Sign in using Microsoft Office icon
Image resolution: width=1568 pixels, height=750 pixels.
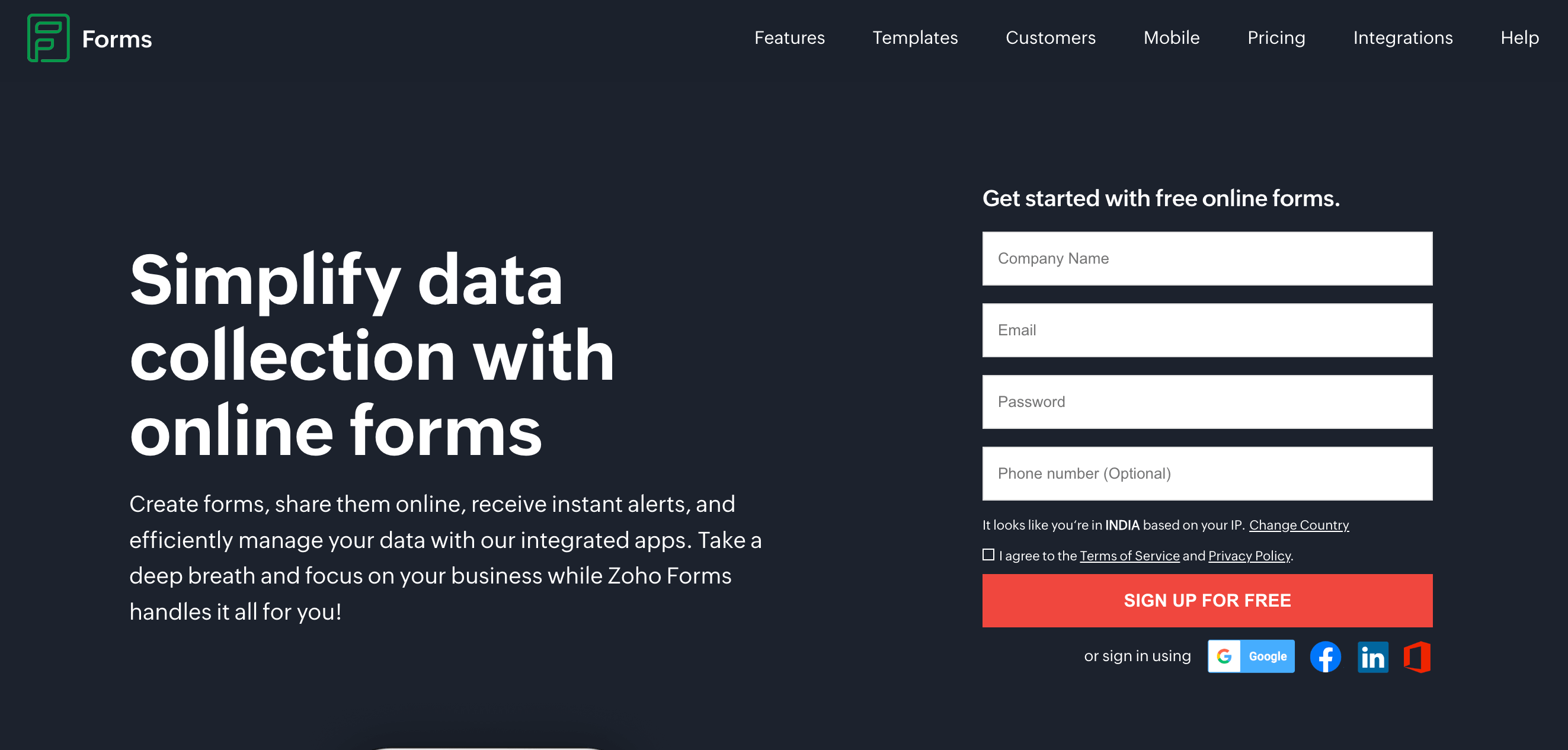pos(1419,656)
